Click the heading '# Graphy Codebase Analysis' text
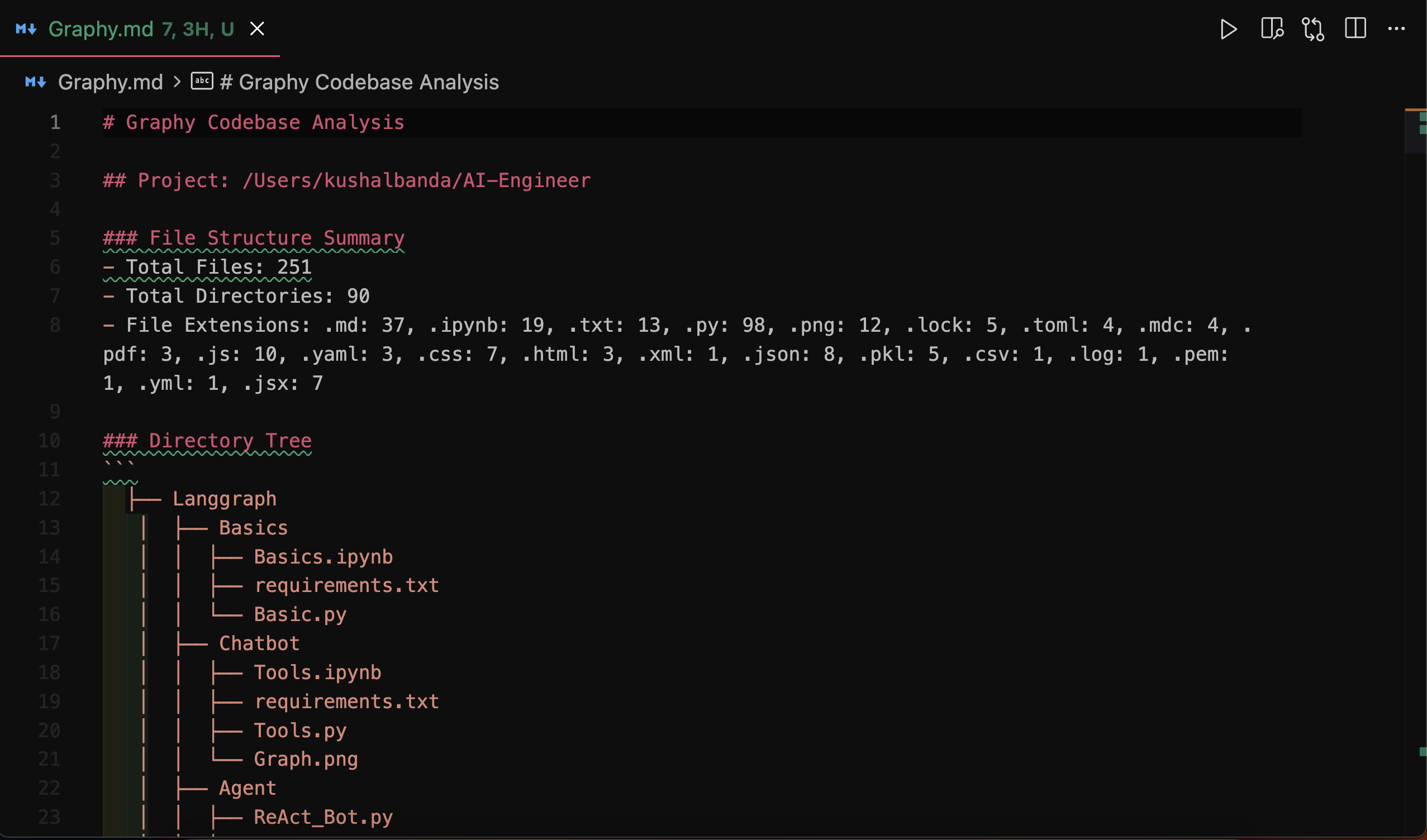1427x840 pixels. [x=254, y=122]
